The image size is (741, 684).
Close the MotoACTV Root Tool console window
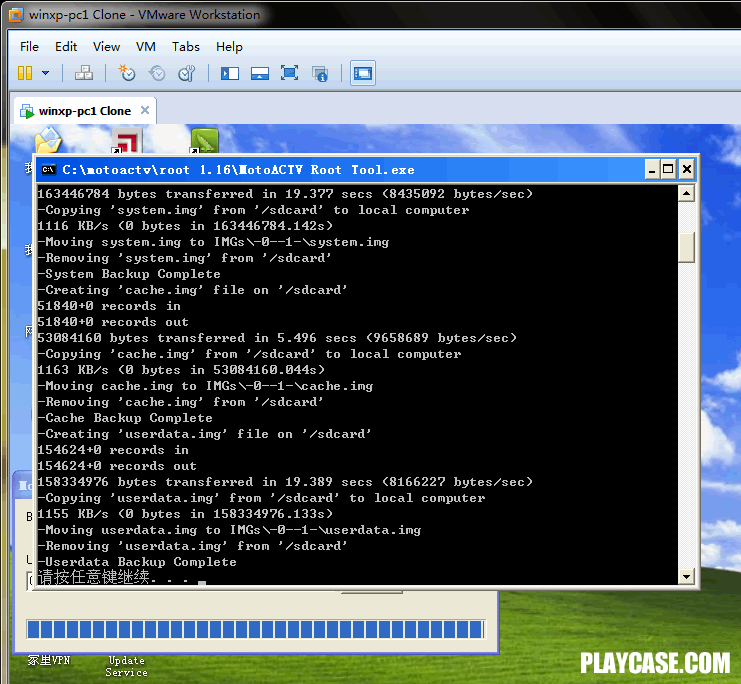(687, 169)
